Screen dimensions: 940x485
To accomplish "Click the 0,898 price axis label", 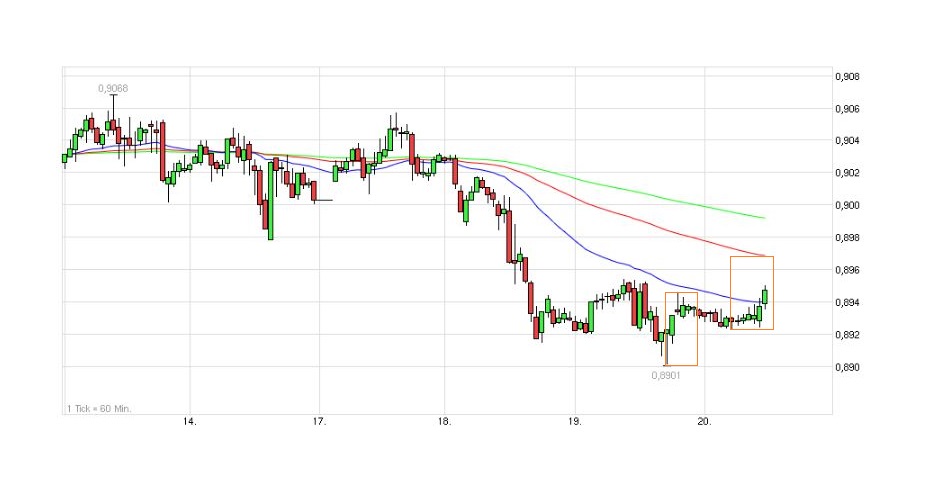I will pyautogui.click(x=848, y=238).
